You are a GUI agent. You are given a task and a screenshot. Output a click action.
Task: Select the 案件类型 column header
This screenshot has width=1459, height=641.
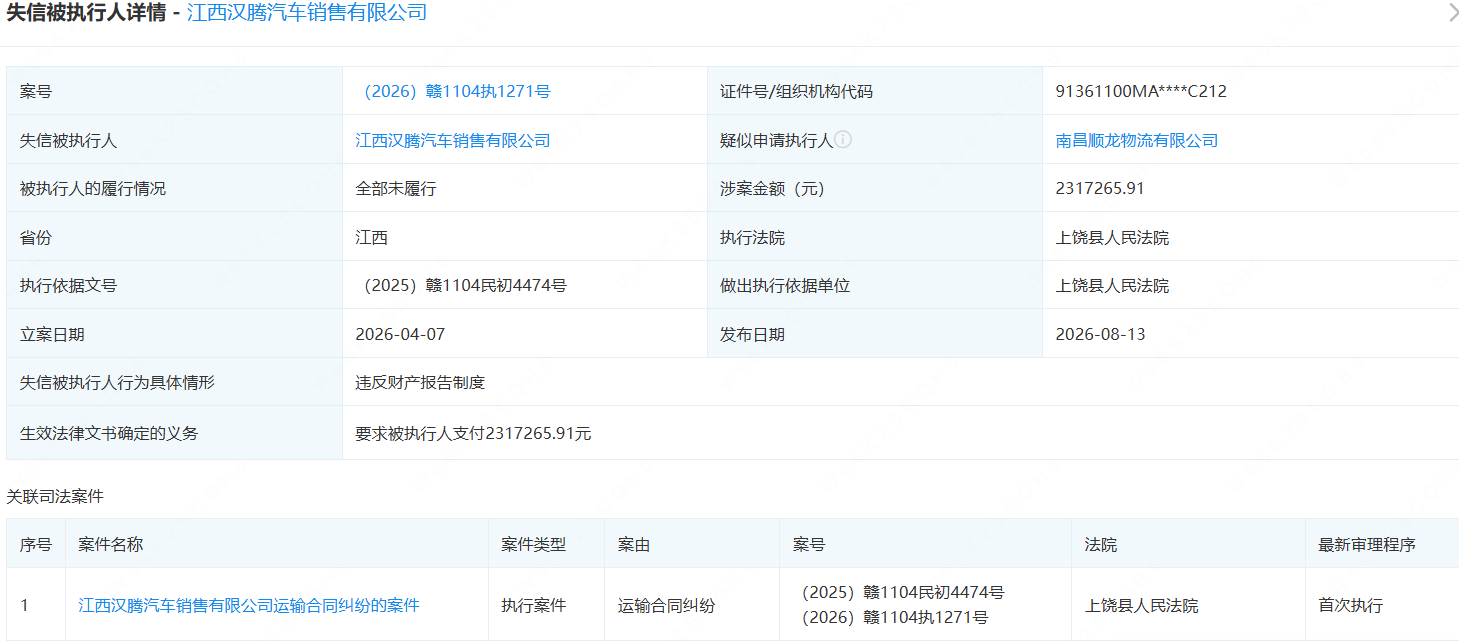click(x=533, y=544)
